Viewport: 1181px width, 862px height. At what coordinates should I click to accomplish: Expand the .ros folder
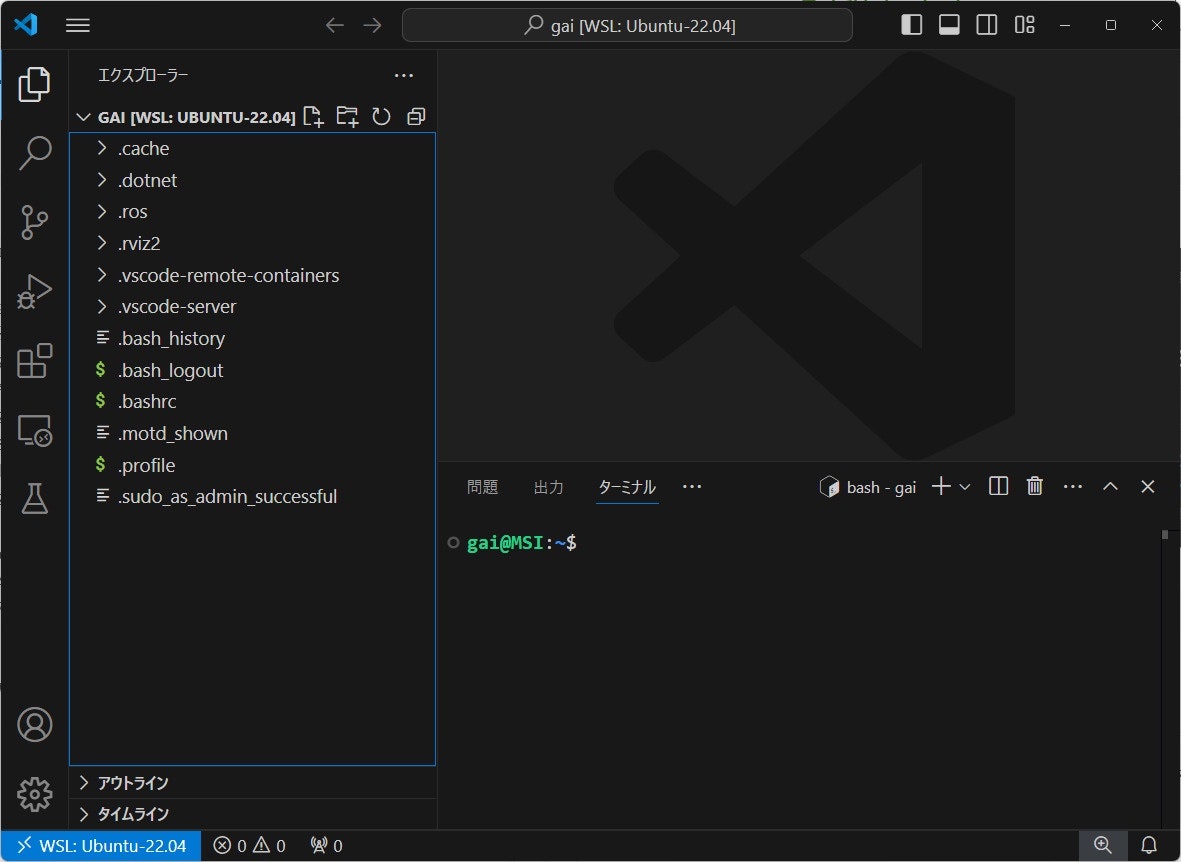point(252,212)
